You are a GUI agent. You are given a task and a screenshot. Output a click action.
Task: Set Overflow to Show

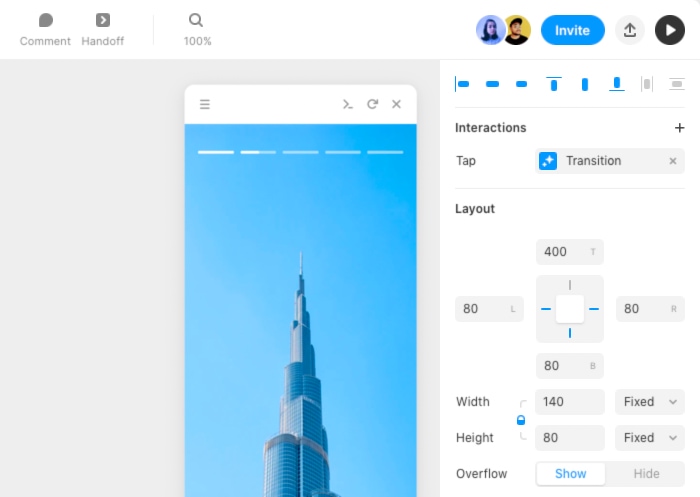click(x=571, y=474)
